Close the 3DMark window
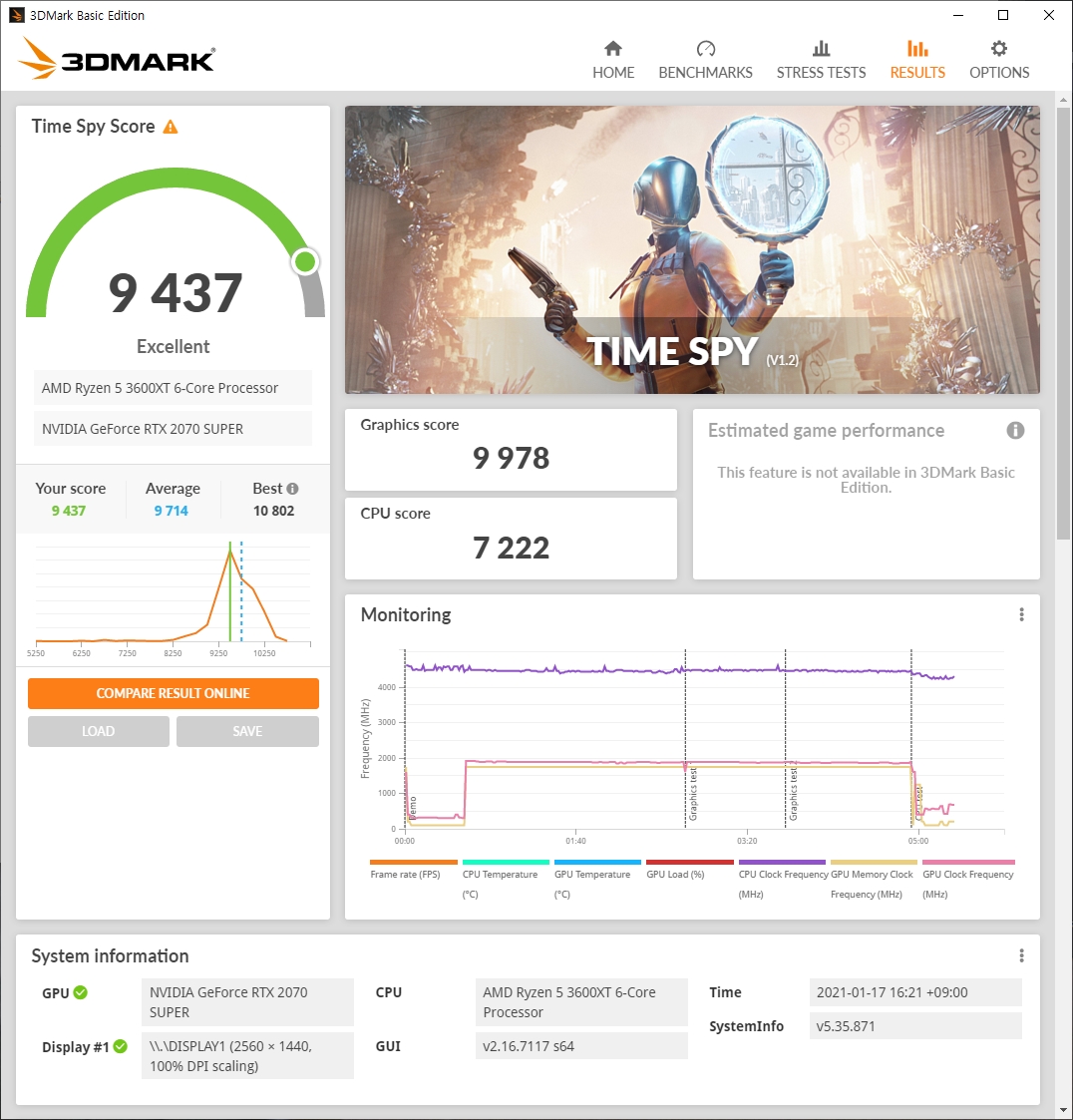Viewport: 1073px width, 1120px height. 1049,15
